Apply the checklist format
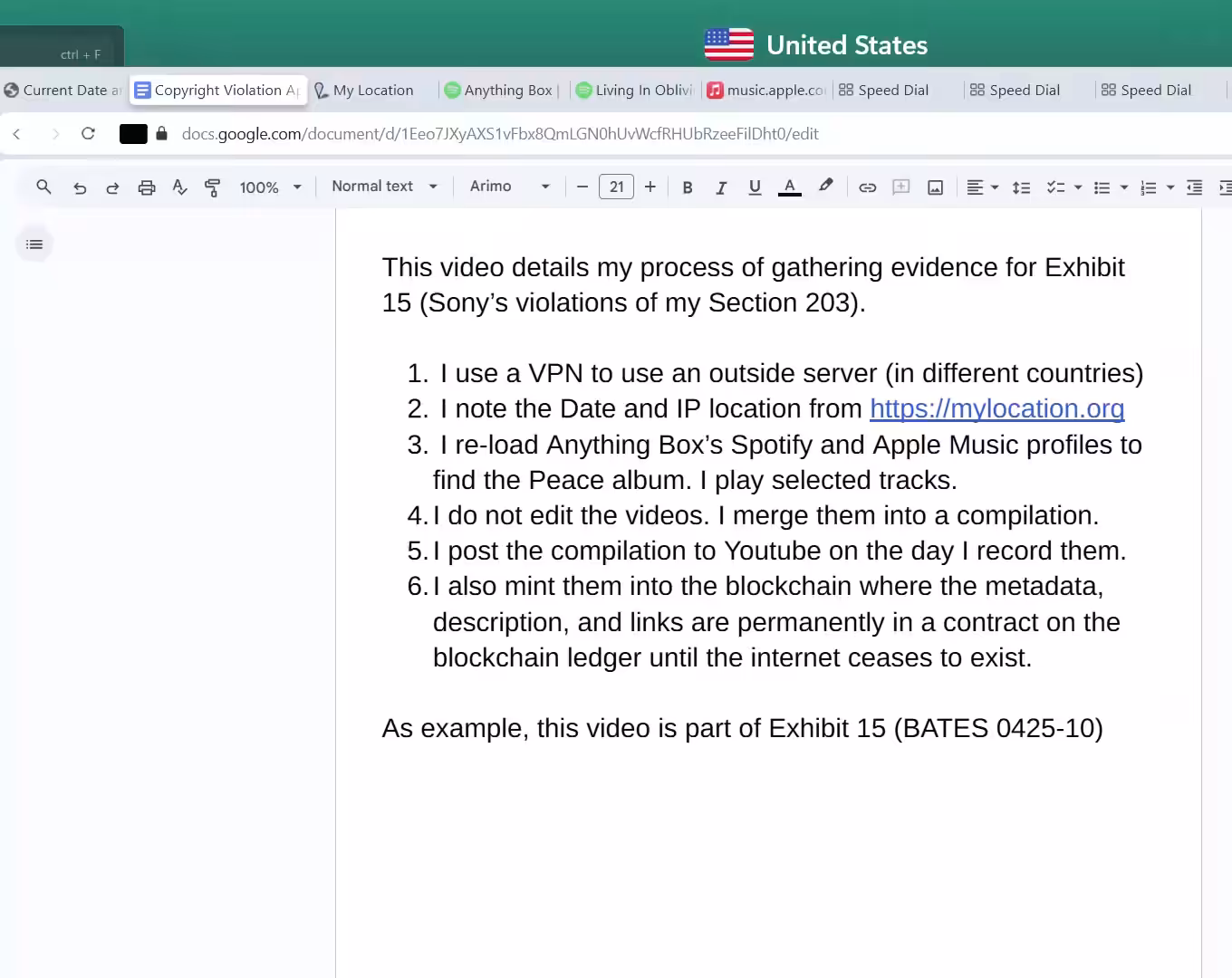This screenshot has height=978, width=1232. point(1055,187)
